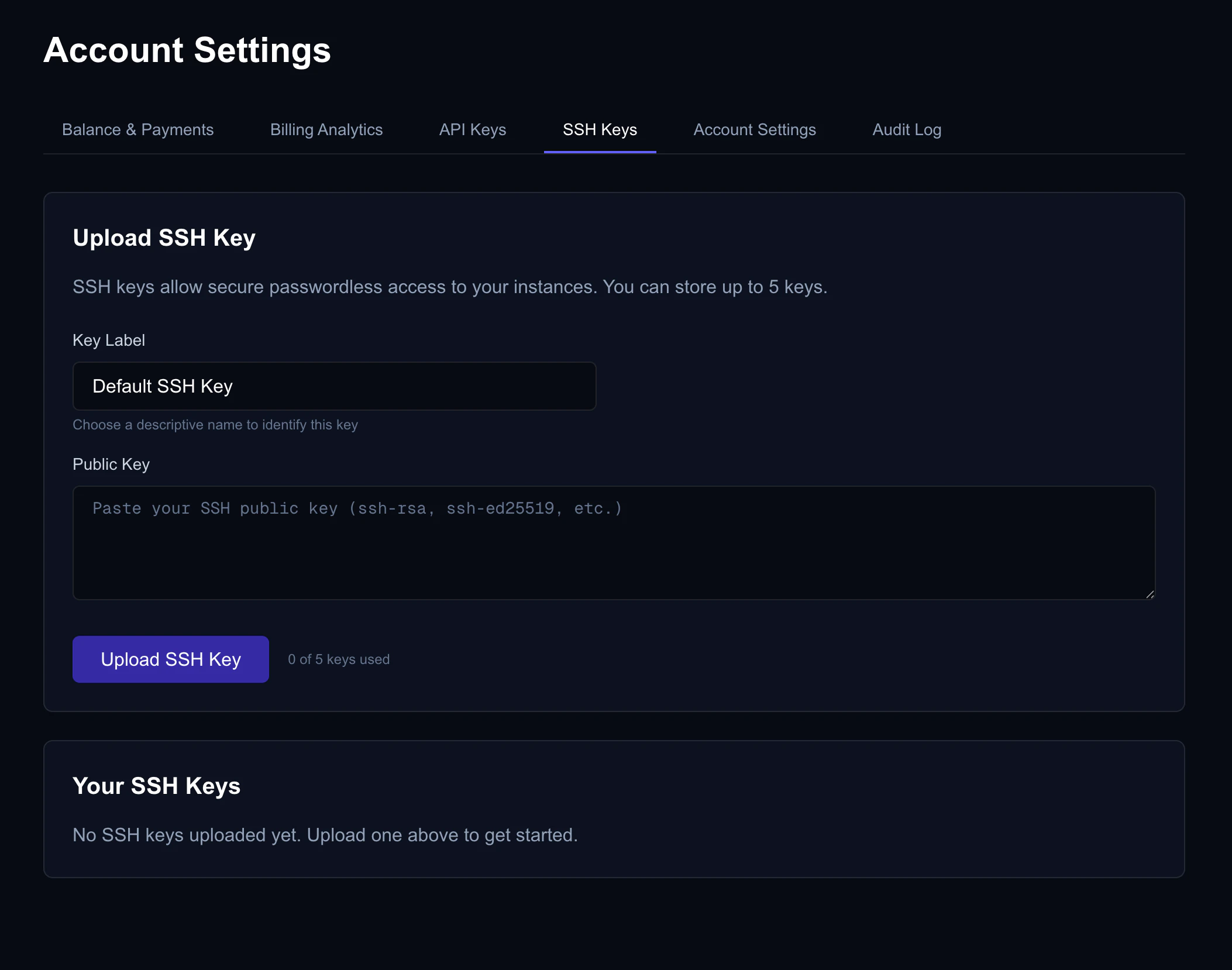1232x970 pixels.
Task: Click the textarea resize handle
Action: point(1149,594)
